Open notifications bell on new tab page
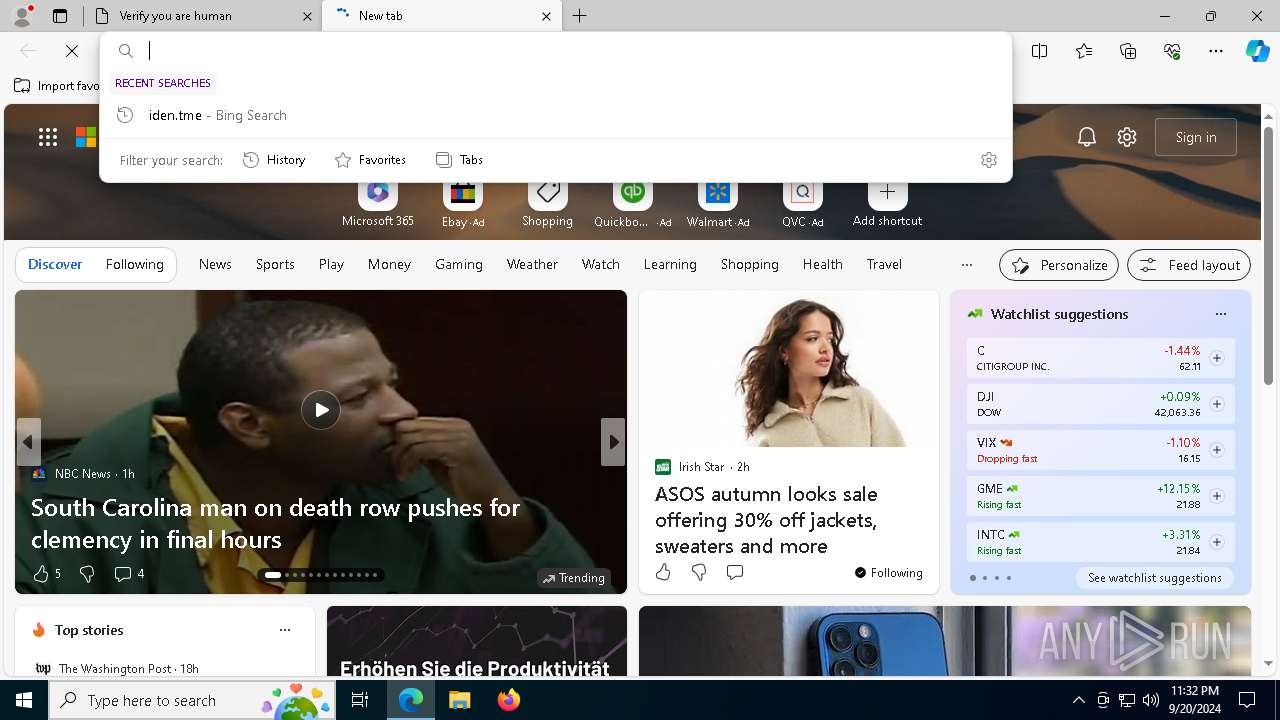Screen dimensions: 1280x720 pos(1087,137)
